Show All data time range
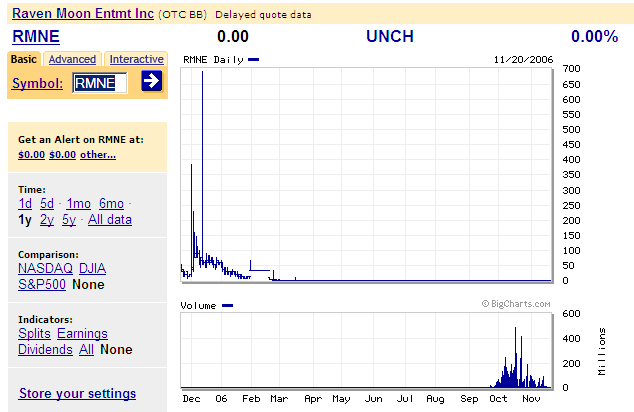 tap(110, 220)
